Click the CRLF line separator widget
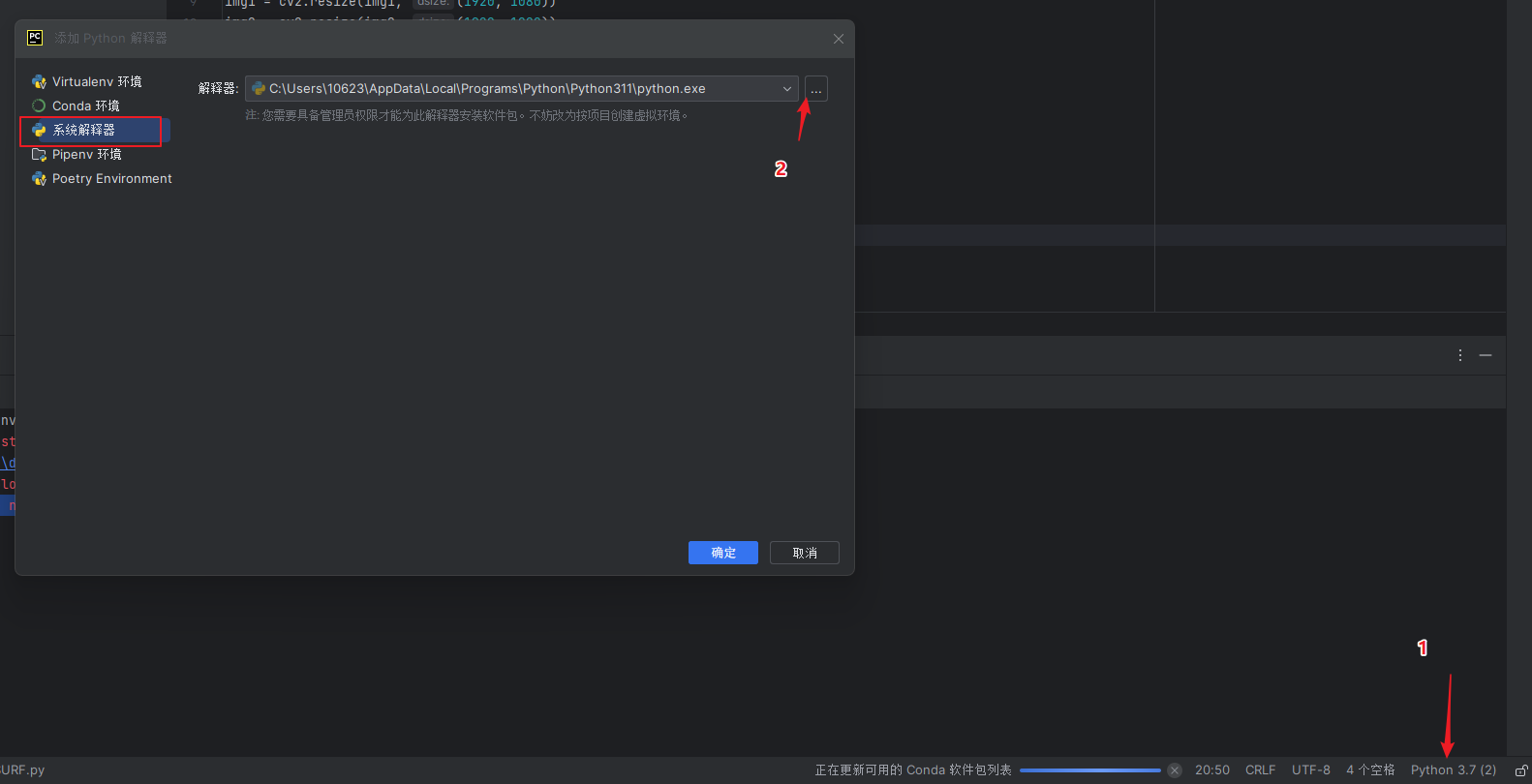The height and width of the screenshot is (784, 1532). pos(1260,770)
